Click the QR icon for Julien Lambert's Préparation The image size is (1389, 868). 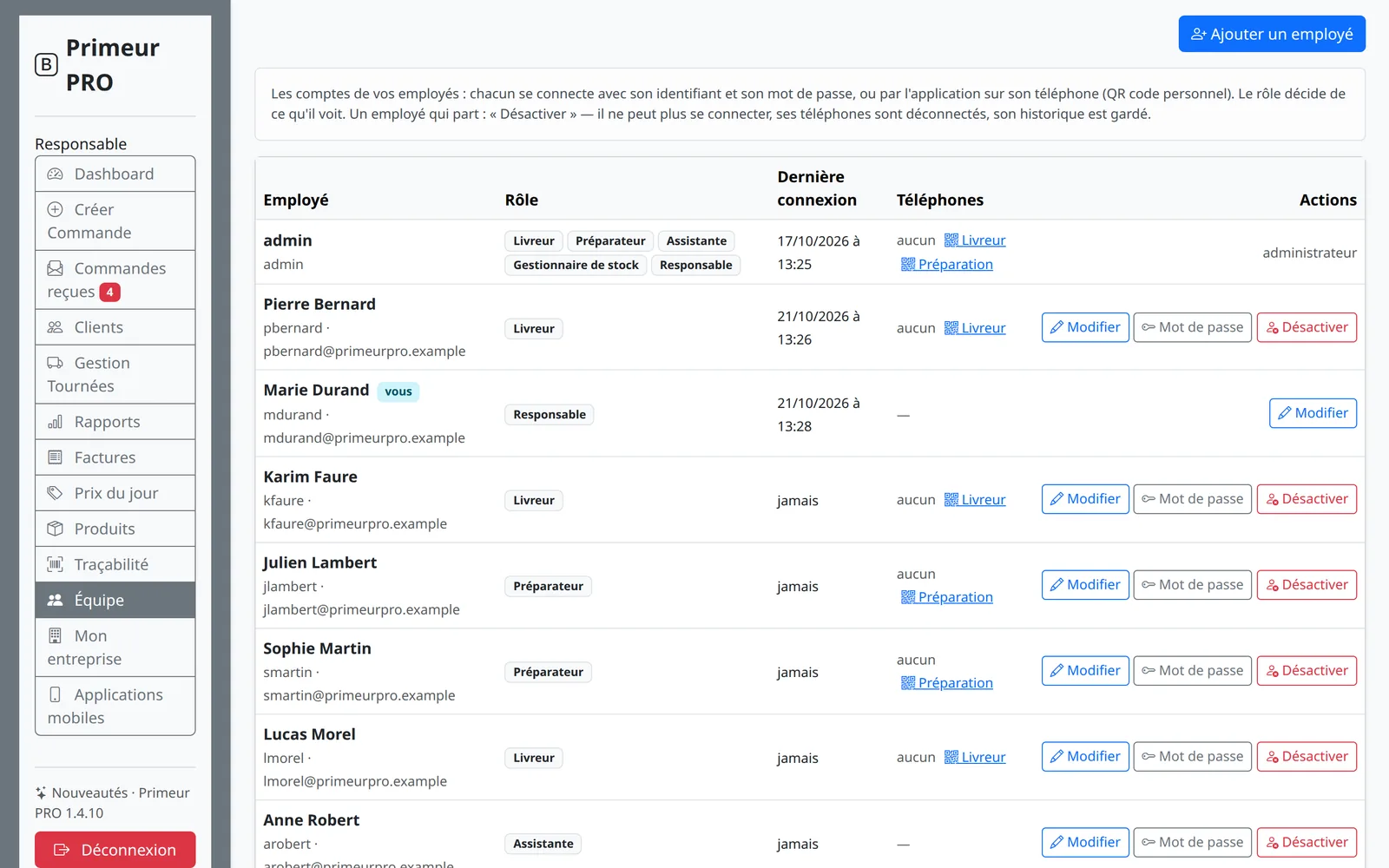pyautogui.click(x=908, y=597)
